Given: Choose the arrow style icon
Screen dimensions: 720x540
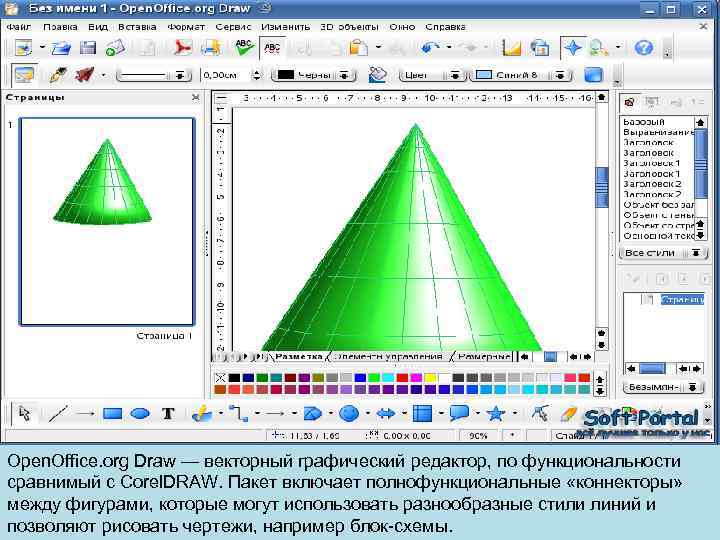Looking at the screenshot, I should click(x=84, y=75).
